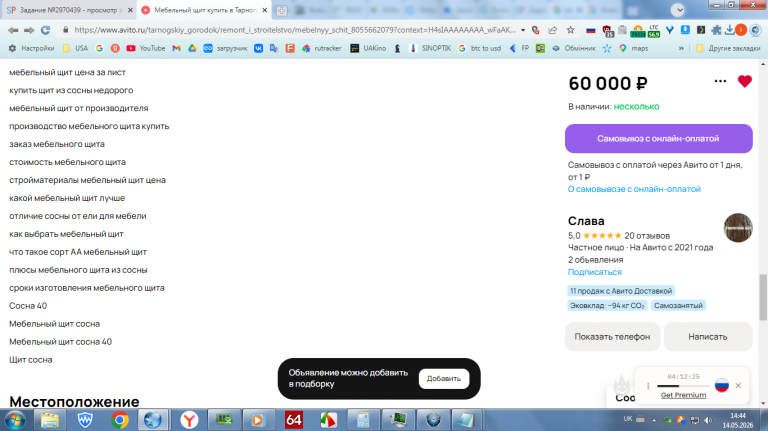Image resolution: width=768 pixels, height=431 pixels.
Task: Follow the seller with the Подписаться link
Action: point(595,272)
